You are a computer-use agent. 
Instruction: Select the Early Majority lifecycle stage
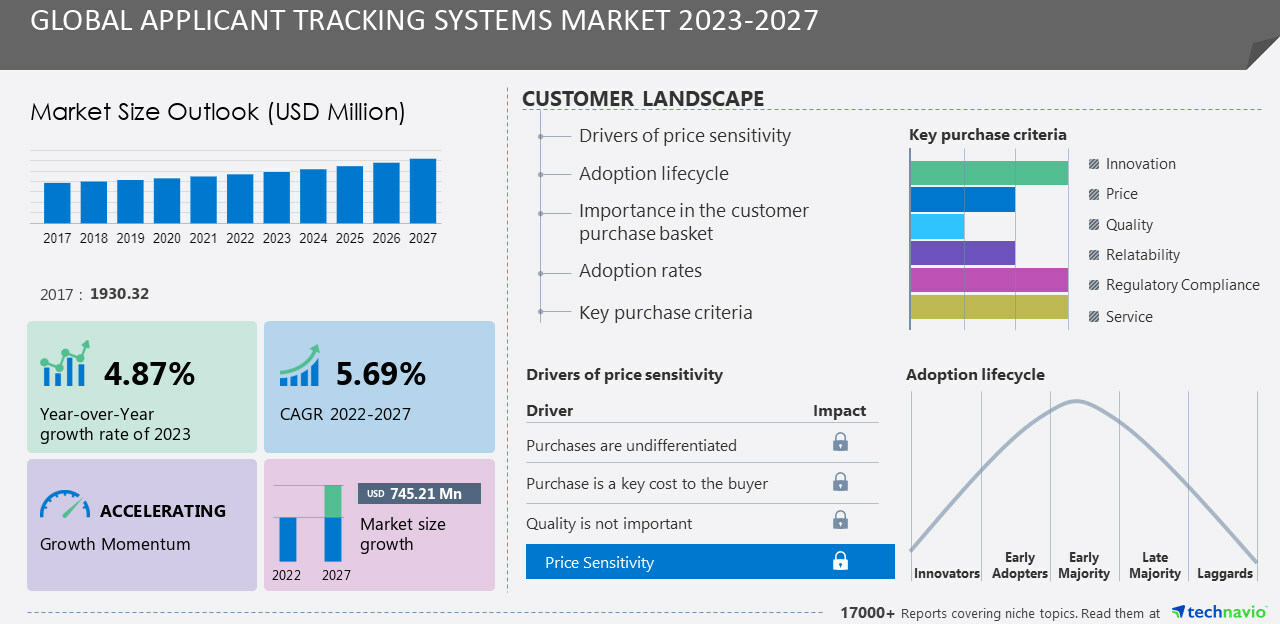click(x=1084, y=565)
